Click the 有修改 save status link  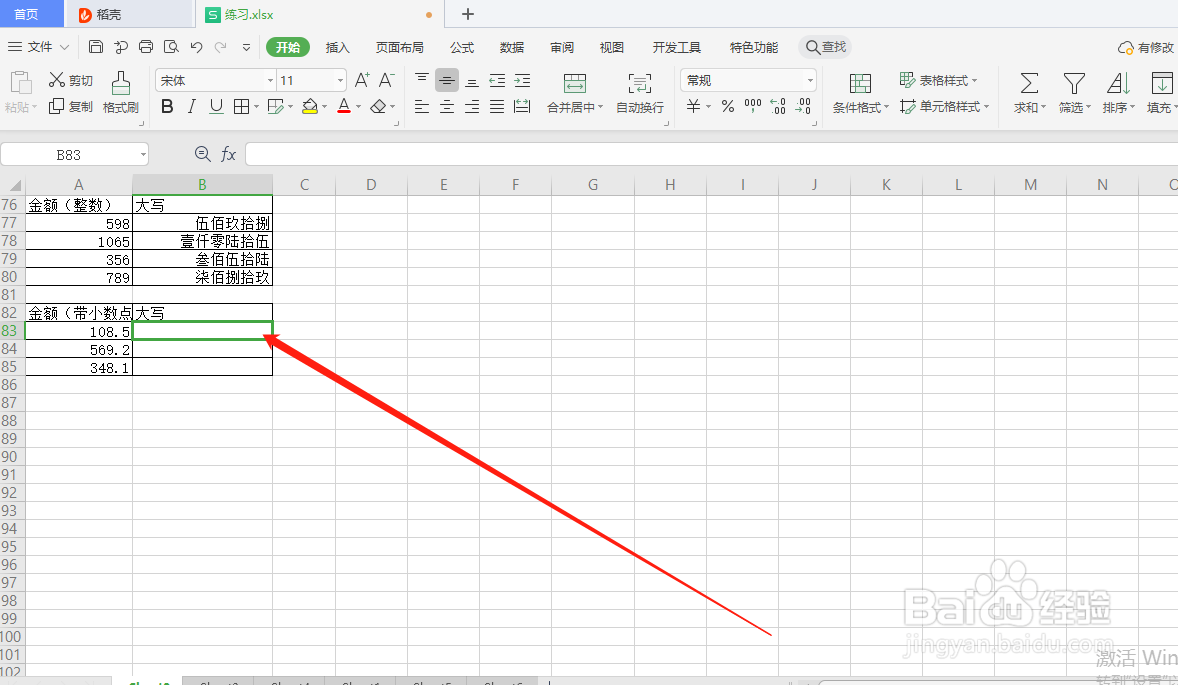click(x=1147, y=47)
